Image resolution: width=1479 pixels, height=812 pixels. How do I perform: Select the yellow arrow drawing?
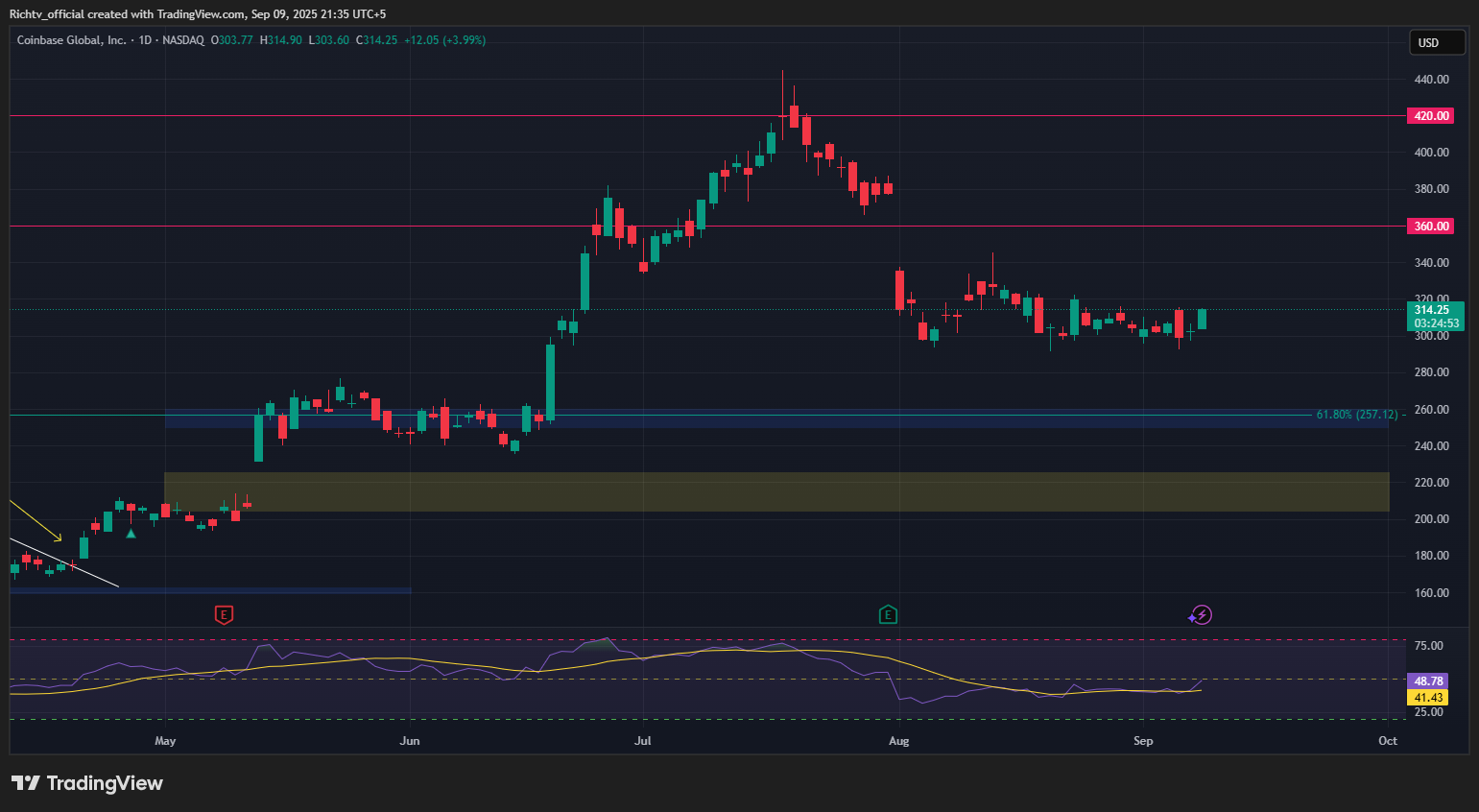click(36, 519)
